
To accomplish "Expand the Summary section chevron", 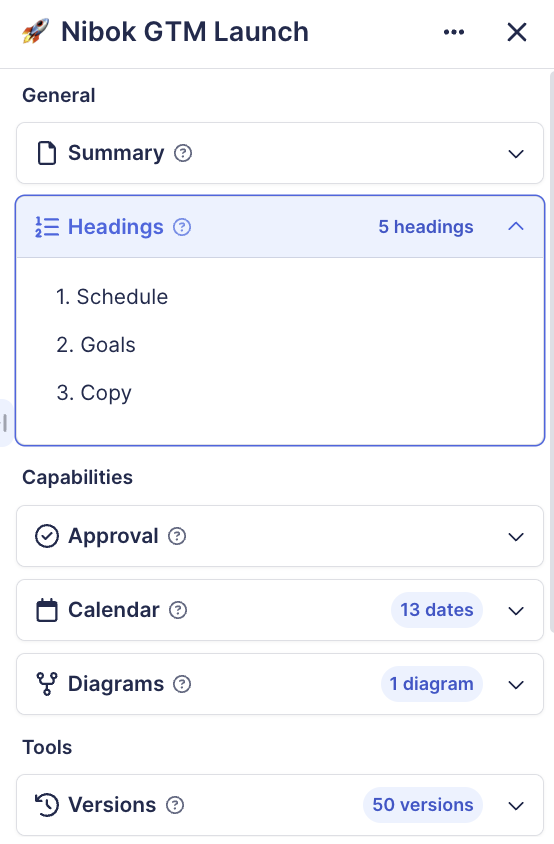I will point(516,154).
